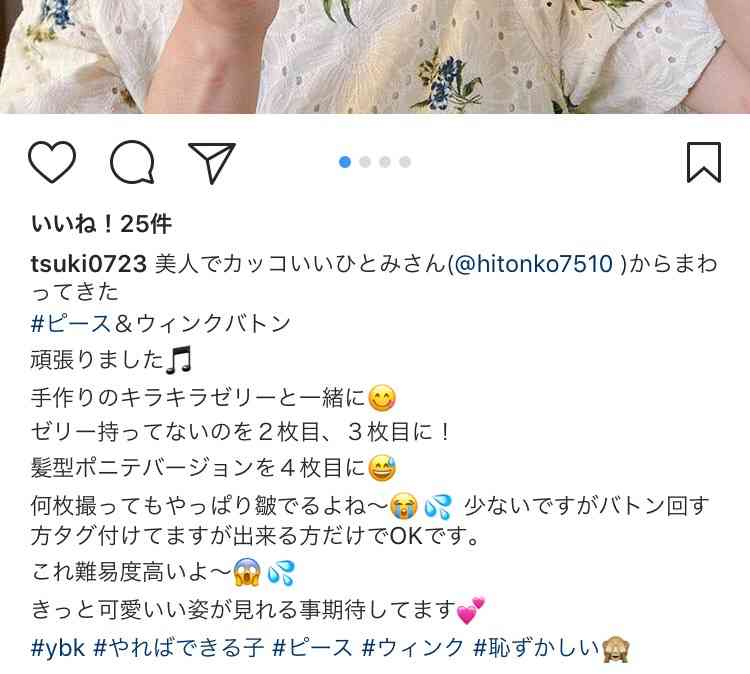Jump to the second carousel photo dot
This screenshot has width=750, height=674.
point(365,162)
